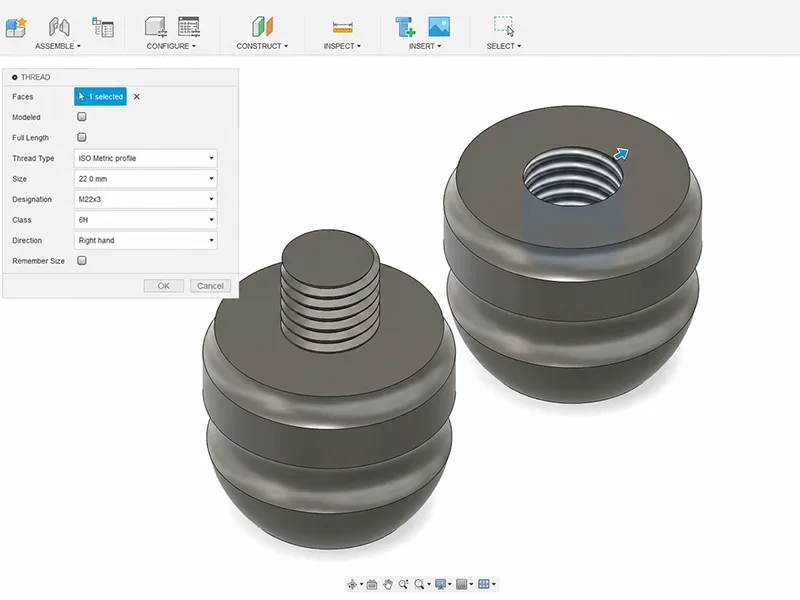The image size is (800, 600).
Task: Click the configure model box icon
Action: point(156,27)
